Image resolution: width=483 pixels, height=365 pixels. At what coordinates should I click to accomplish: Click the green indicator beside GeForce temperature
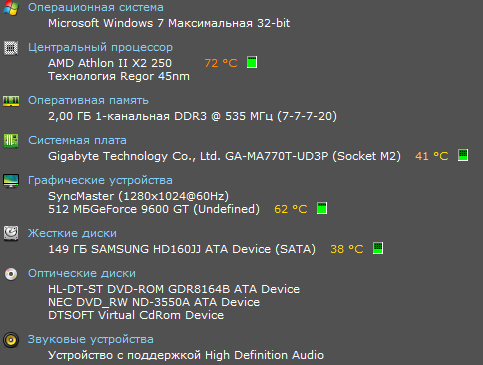click(x=322, y=208)
